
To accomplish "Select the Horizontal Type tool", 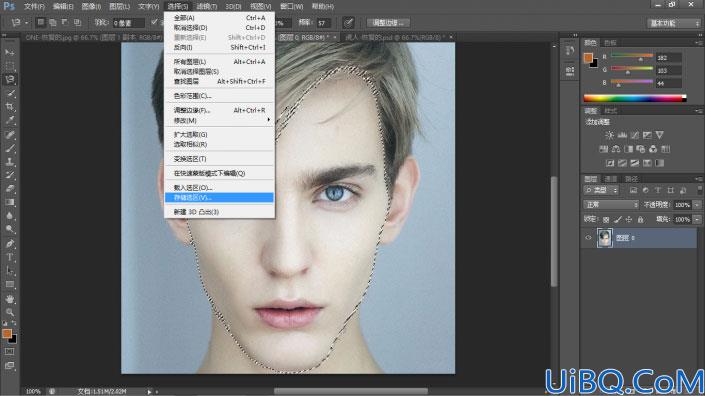I will (9, 258).
